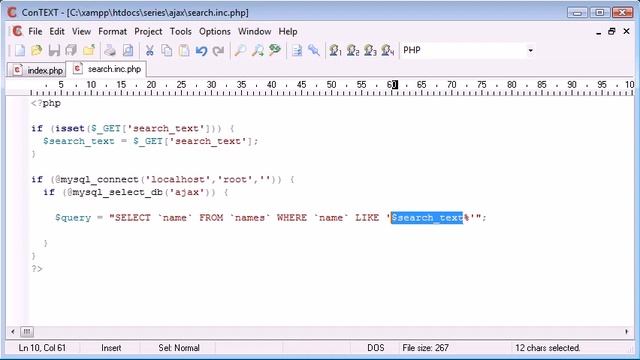Click horizontal scrollbar right arrow

point(627,331)
